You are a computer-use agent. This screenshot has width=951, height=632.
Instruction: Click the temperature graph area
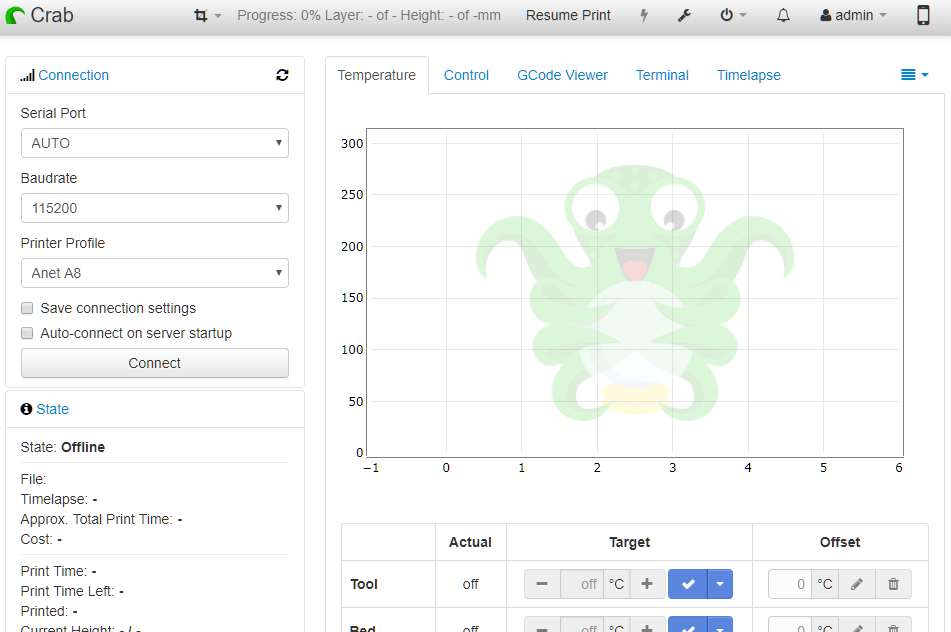[635, 293]
